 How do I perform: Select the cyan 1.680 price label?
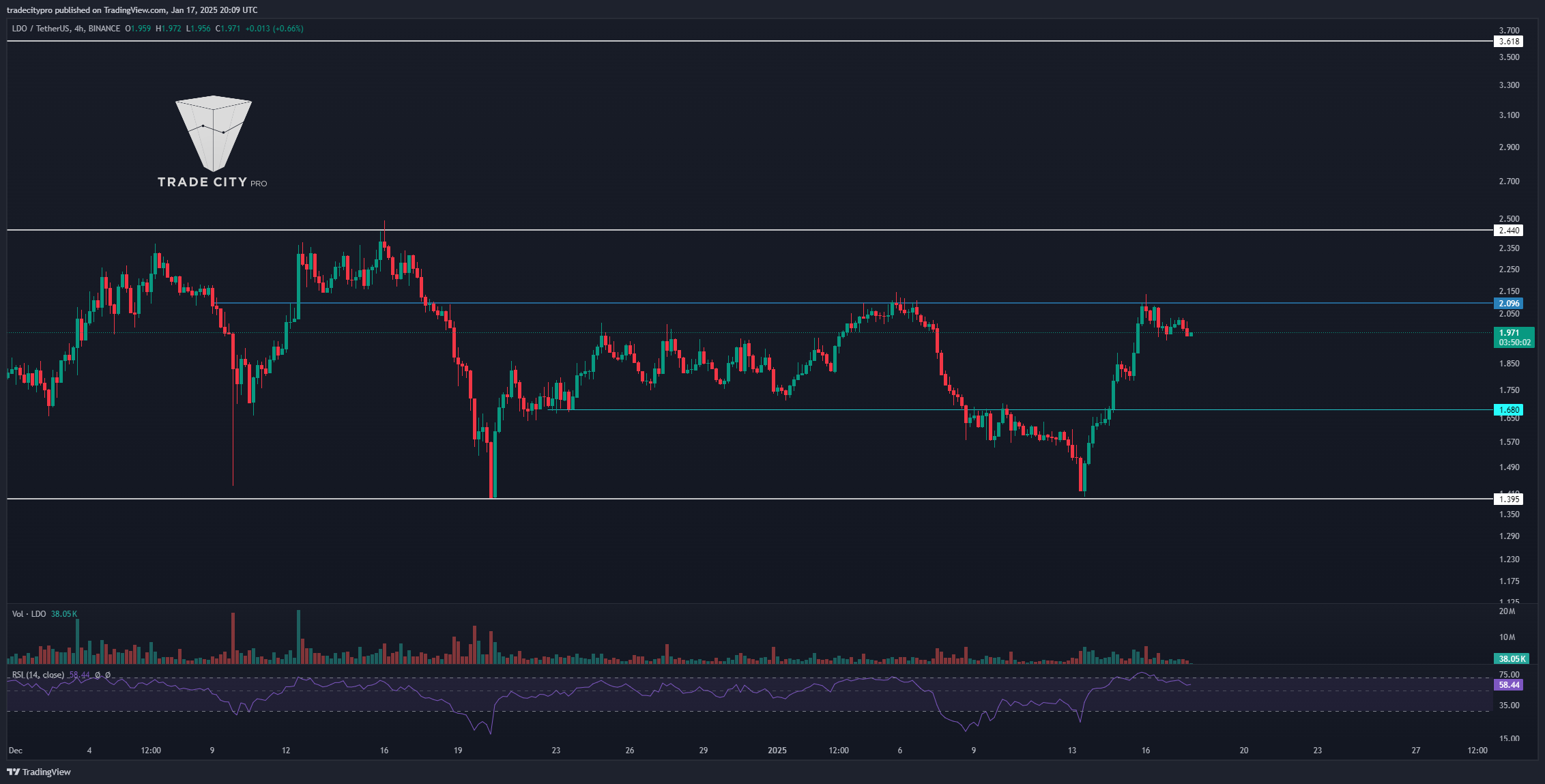tap(1508, 410)
